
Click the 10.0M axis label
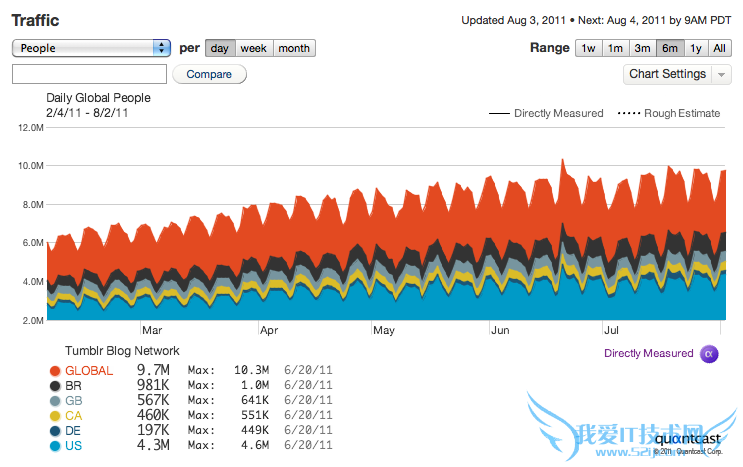31,166
